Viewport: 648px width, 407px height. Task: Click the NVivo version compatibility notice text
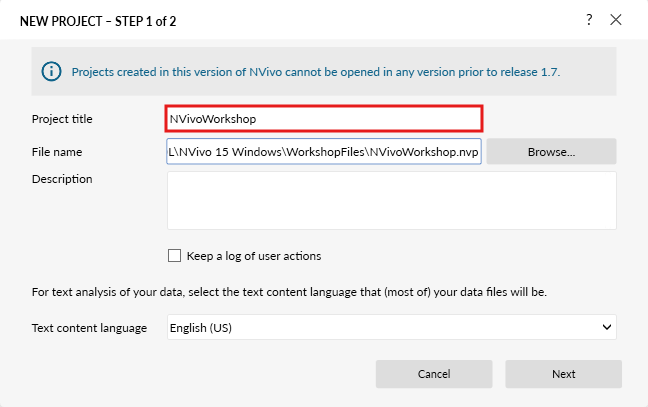click(316, 72)
